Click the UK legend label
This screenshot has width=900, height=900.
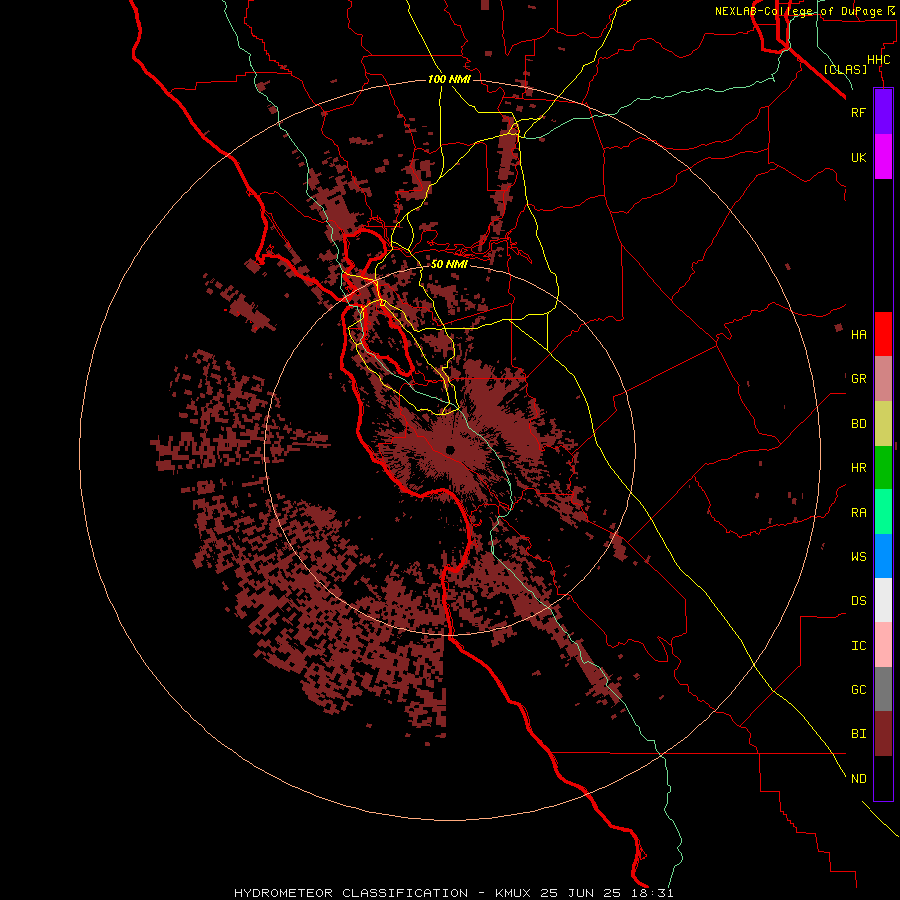[x=858, y=157]
